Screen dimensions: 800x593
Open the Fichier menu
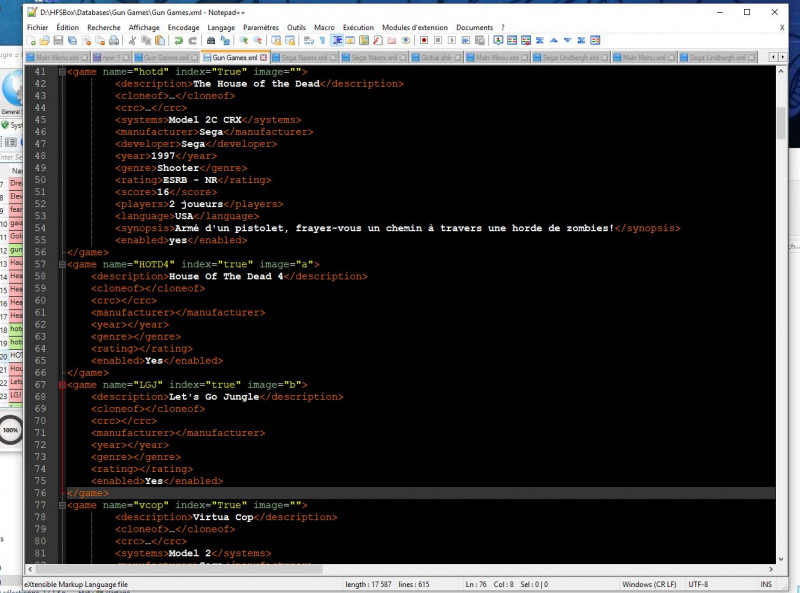click(x=37, y=28)
